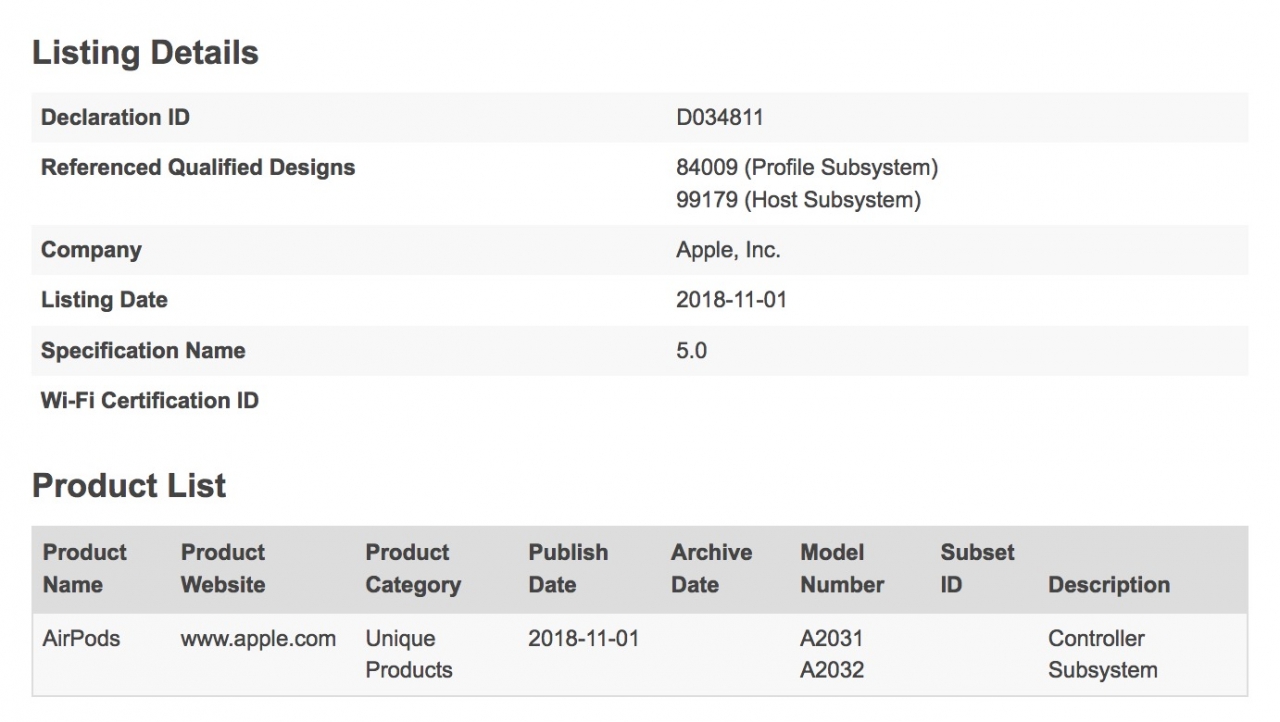Select the 99179 (Host Subsystem) entry
Screen dimensions: 1280x722
pyautogui.click(x=798, y=200)
